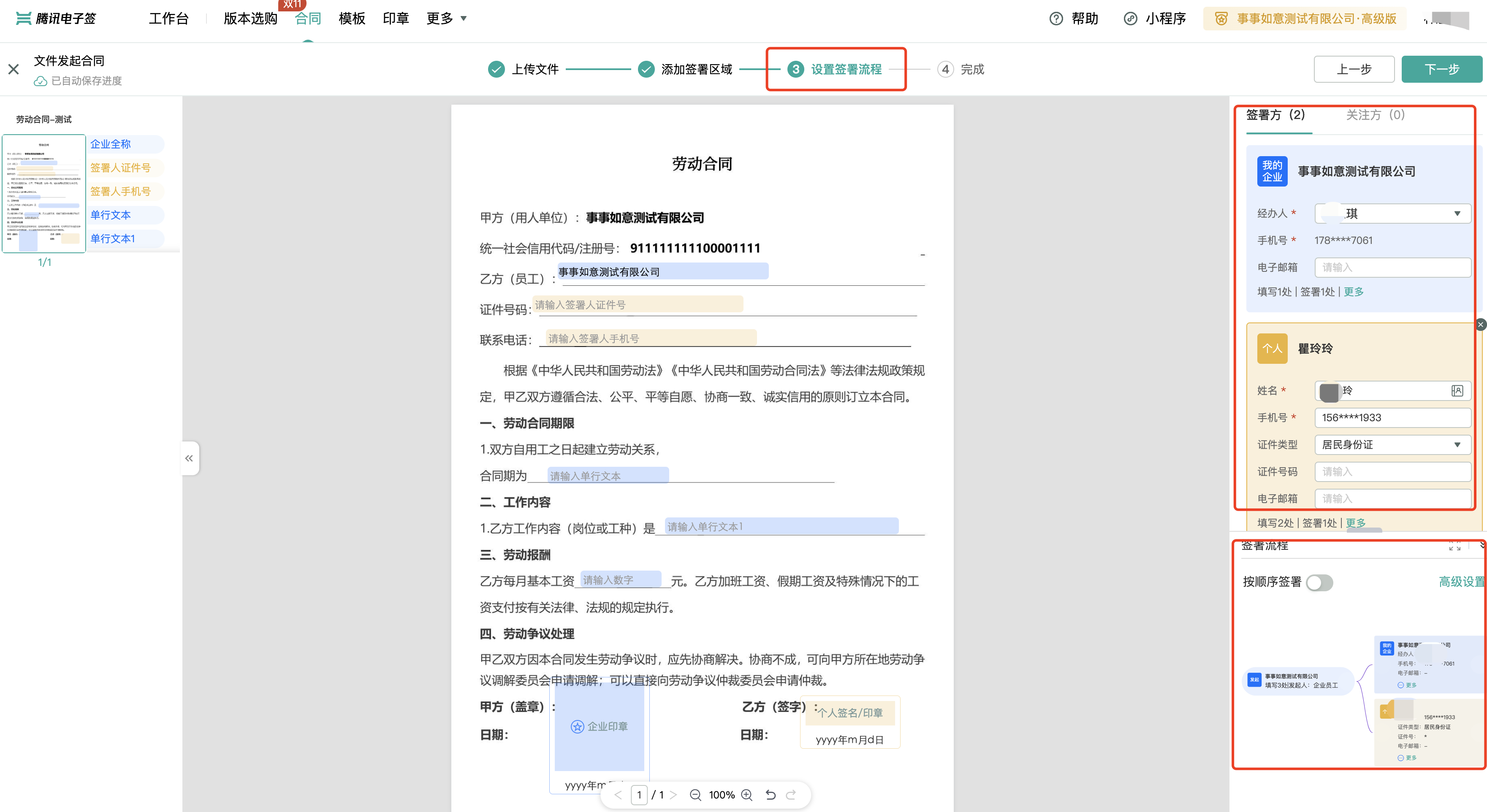Click the help question-mark icon

click(x=1056, y=19)
